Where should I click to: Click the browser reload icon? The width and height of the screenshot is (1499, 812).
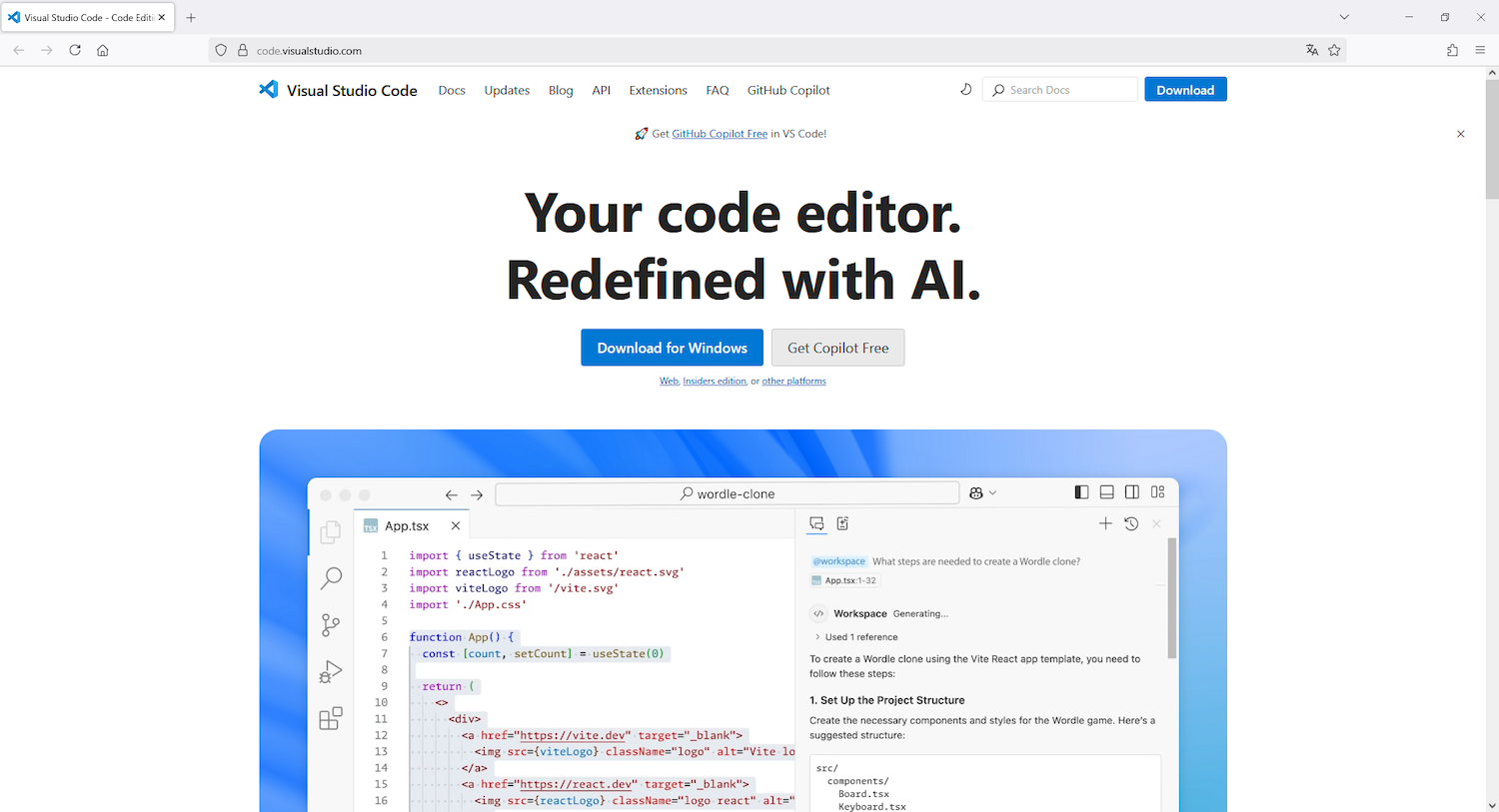(x=75, y=50)
